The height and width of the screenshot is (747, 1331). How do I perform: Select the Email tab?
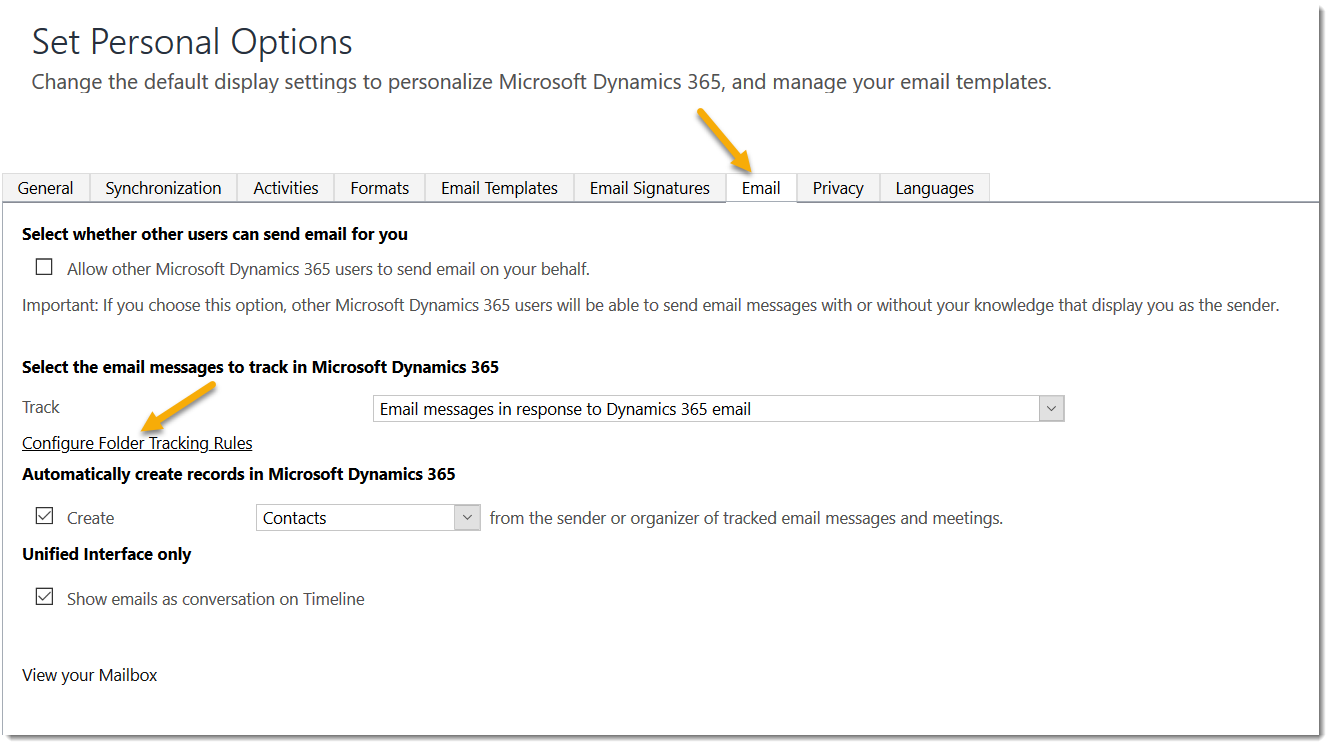click(761, 188)
